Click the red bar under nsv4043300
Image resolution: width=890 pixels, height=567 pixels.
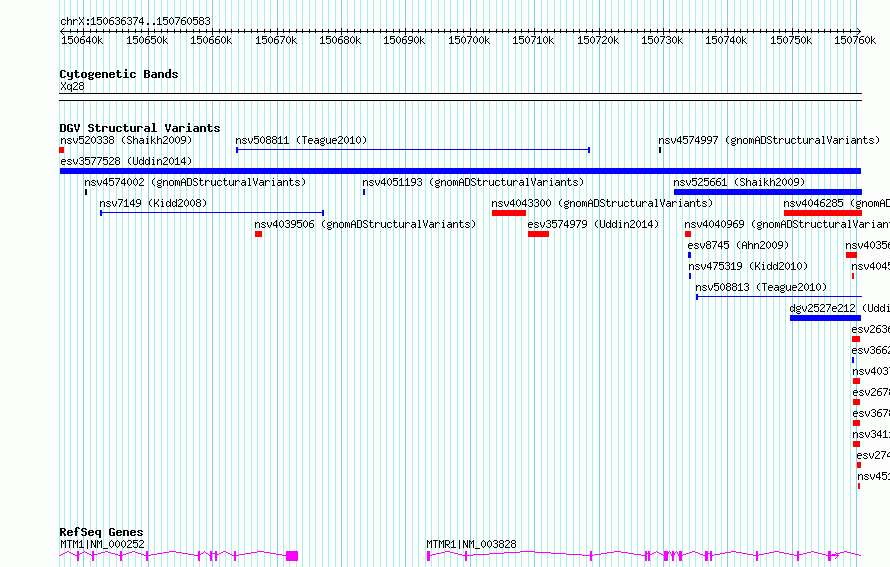(x=509, y=213)
